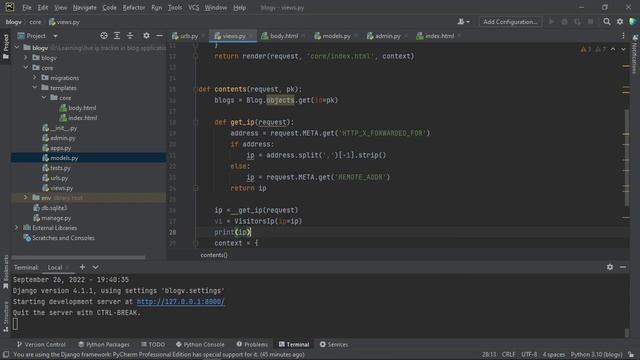Click Collapse All icon in Project panel

[x=130, y=36]
